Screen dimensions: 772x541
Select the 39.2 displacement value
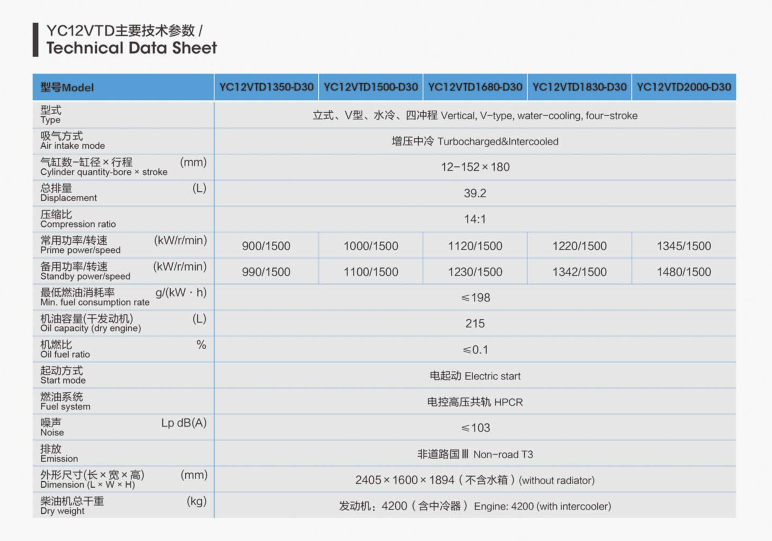click(475, 194)
